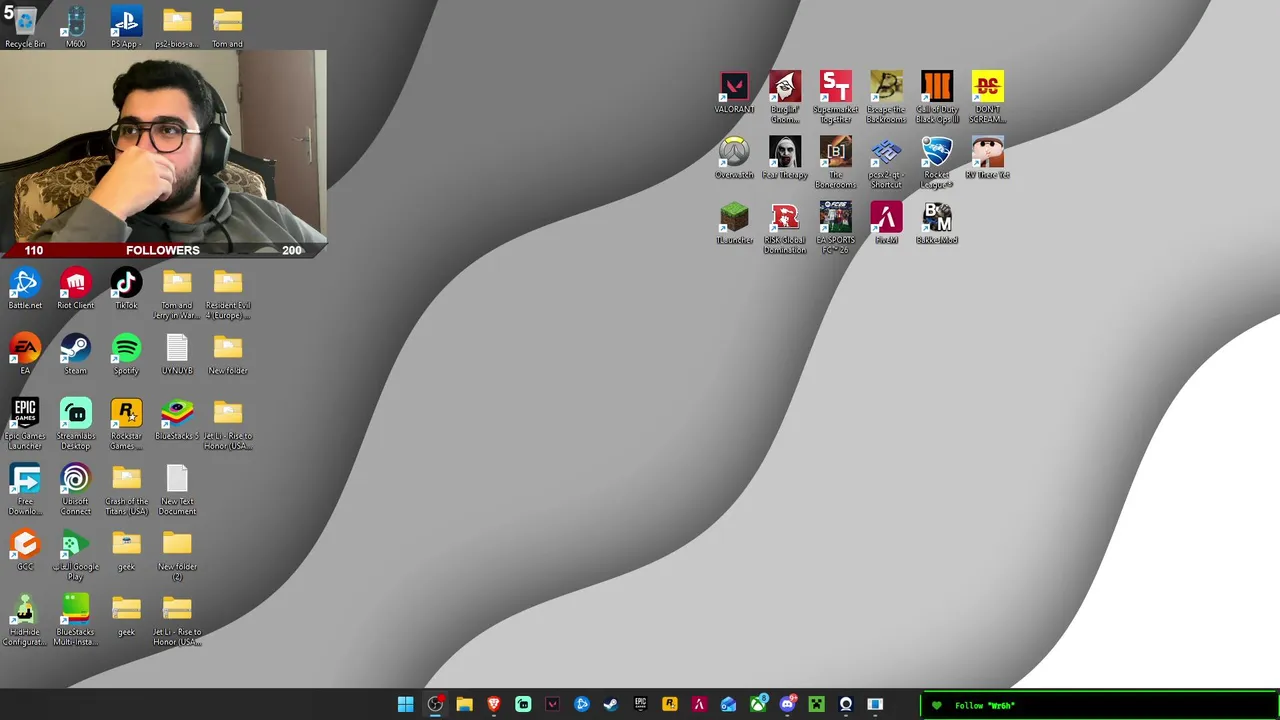
Task: Click the FOLLOWERS goal progress bar
Action: coord(163,250)
